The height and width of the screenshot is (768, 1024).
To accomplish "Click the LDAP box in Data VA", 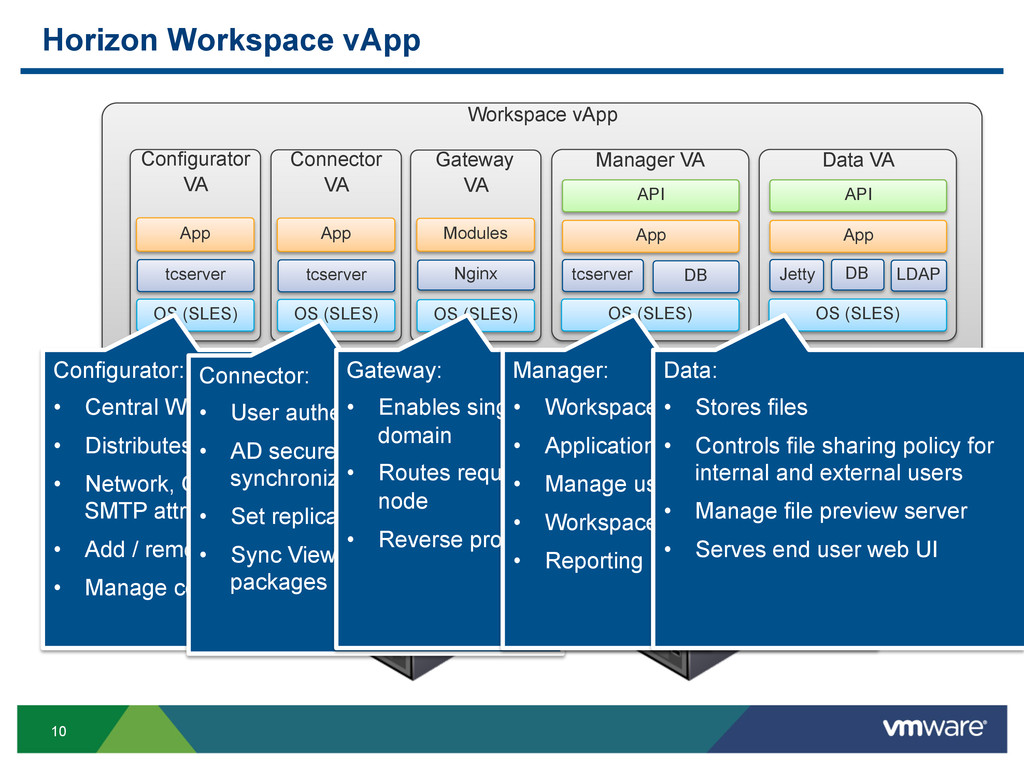I will pos(918,274).
